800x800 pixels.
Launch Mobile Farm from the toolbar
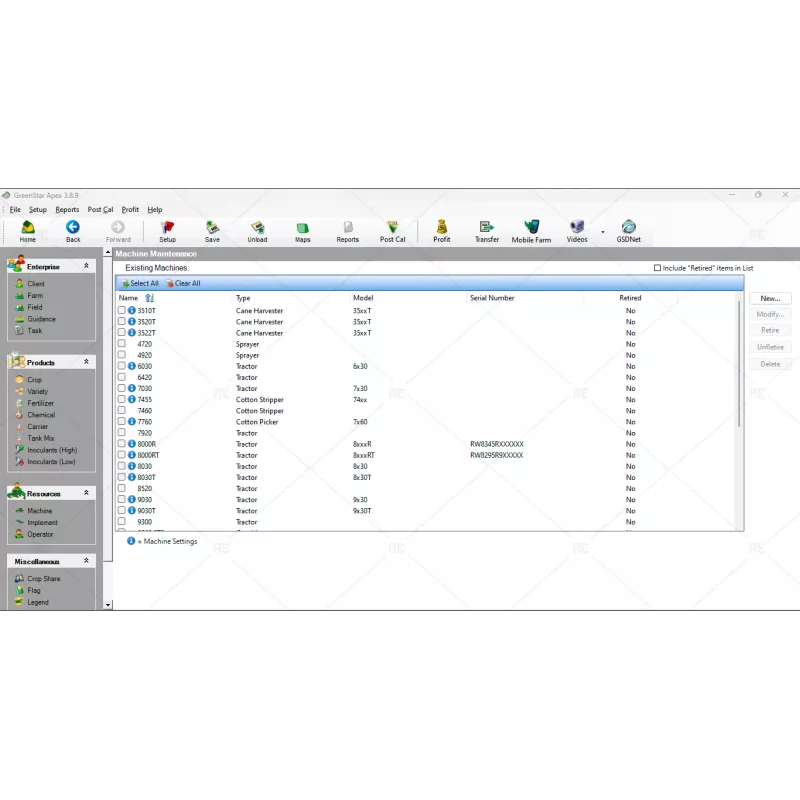tap(531, 230)
